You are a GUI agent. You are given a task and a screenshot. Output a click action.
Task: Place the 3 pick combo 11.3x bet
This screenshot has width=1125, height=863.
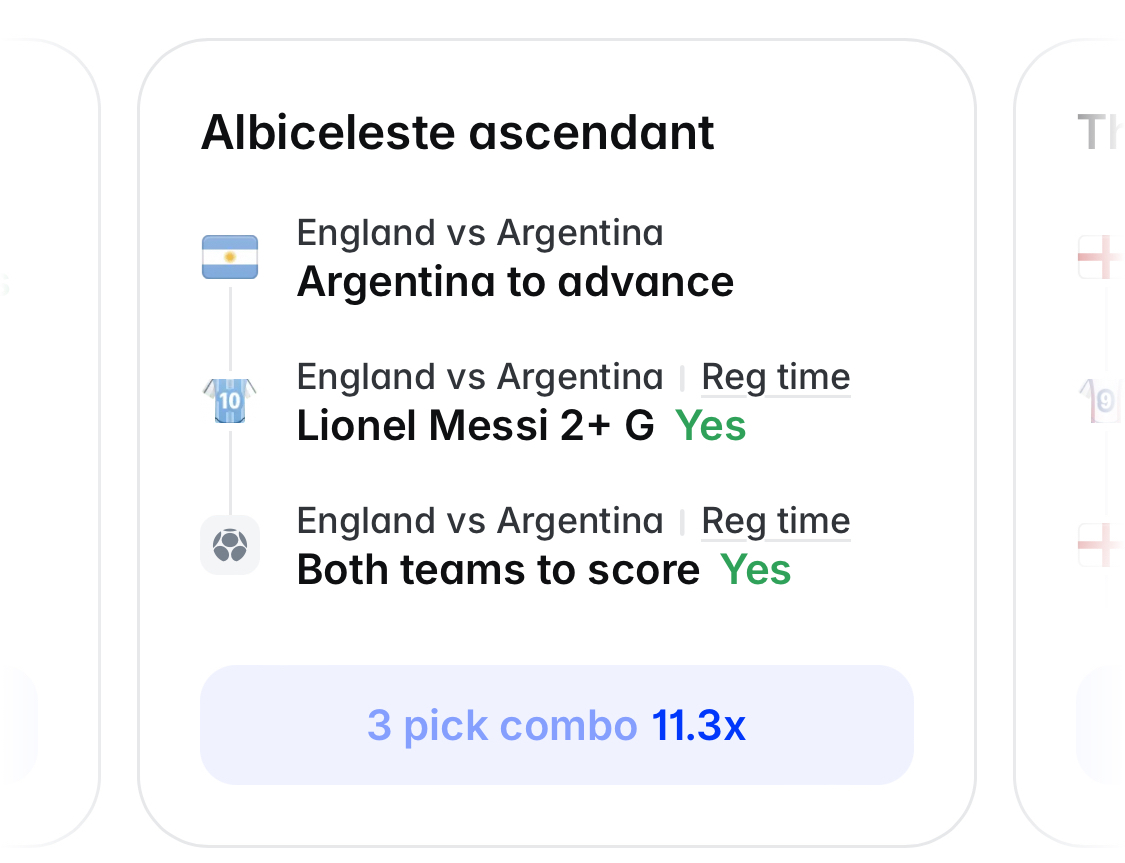[x=557, y=725]
